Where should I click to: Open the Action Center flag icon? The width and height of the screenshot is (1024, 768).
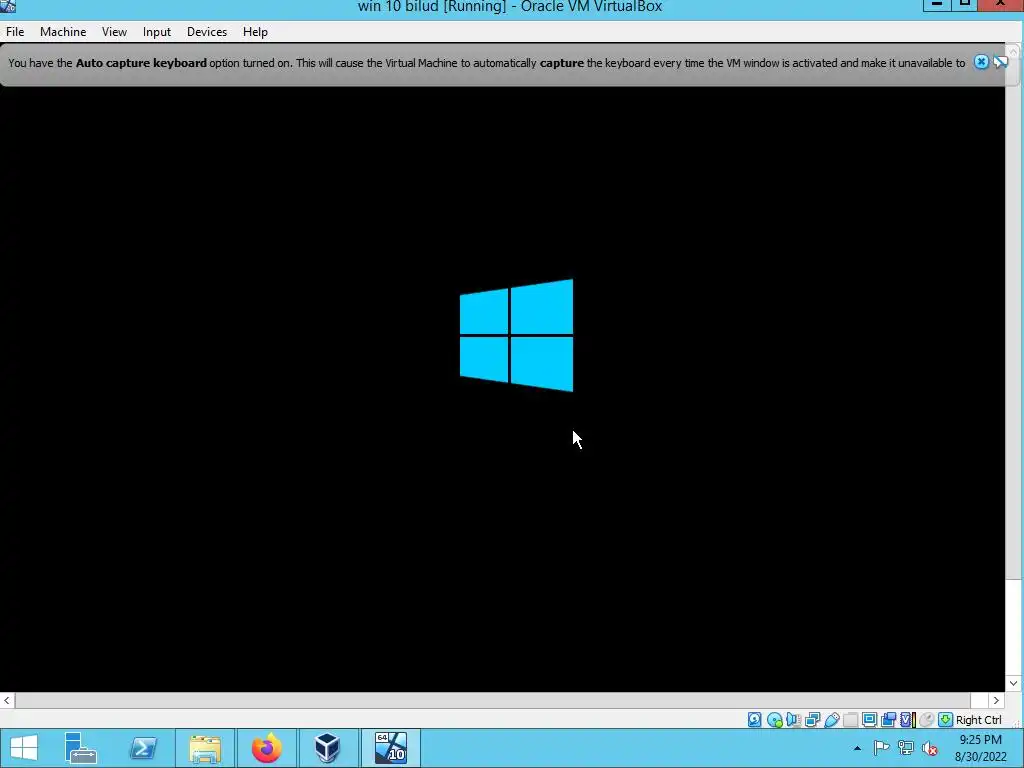pos(881,748)
